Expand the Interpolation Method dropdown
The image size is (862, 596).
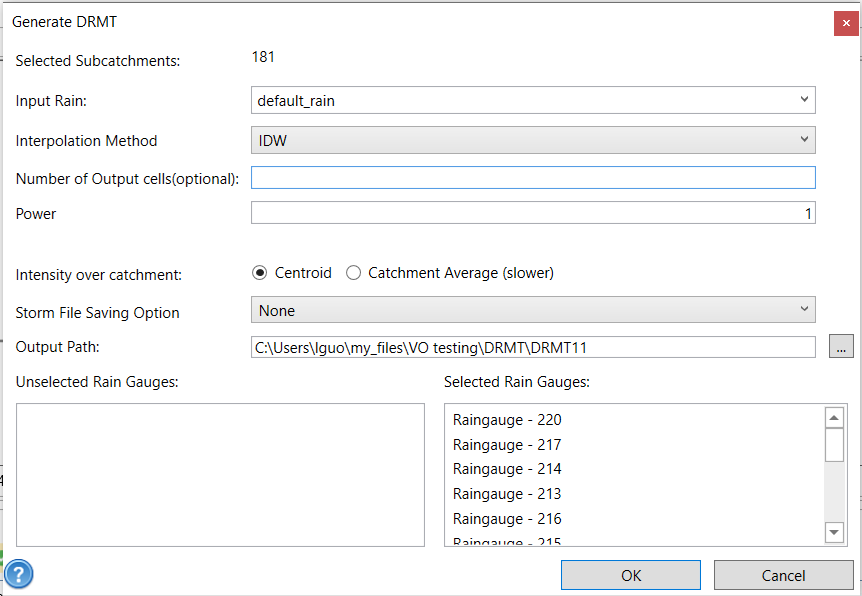533,140
